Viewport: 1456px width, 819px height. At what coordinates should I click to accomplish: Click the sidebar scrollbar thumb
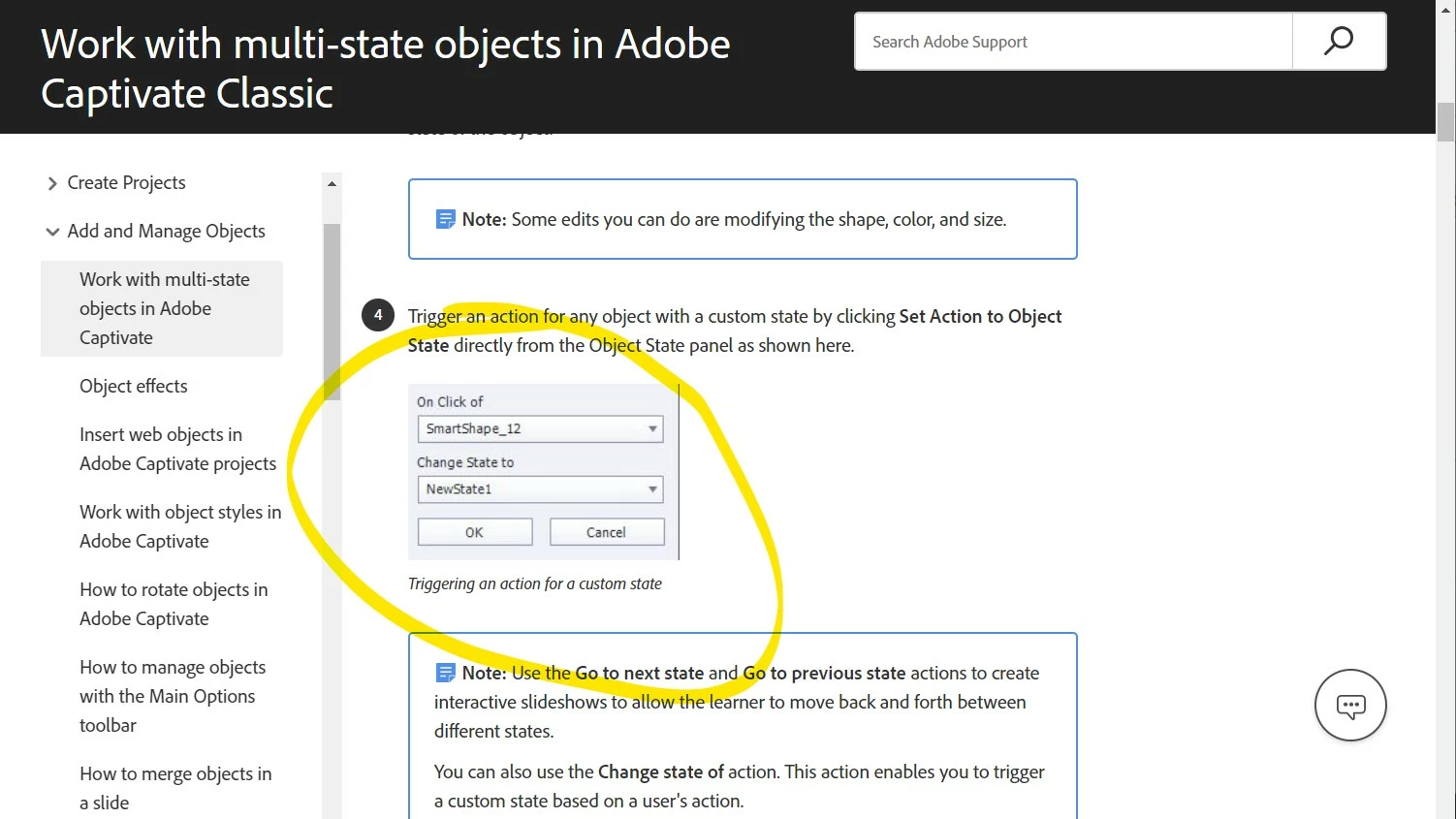tap(332, 311)
